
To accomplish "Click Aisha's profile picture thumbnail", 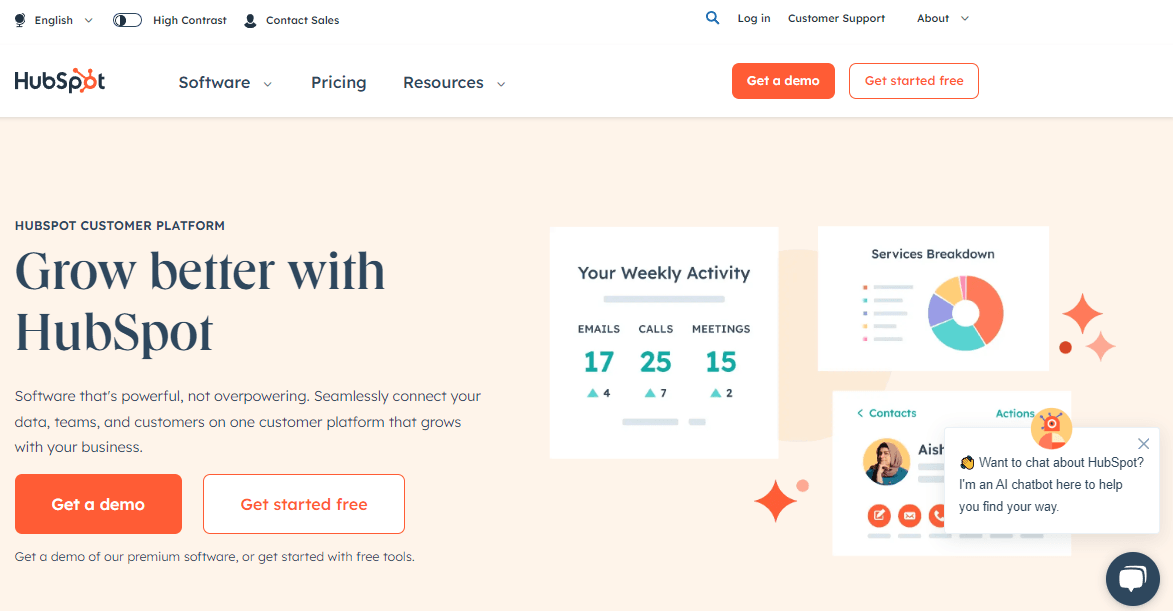I will [886, 461].
